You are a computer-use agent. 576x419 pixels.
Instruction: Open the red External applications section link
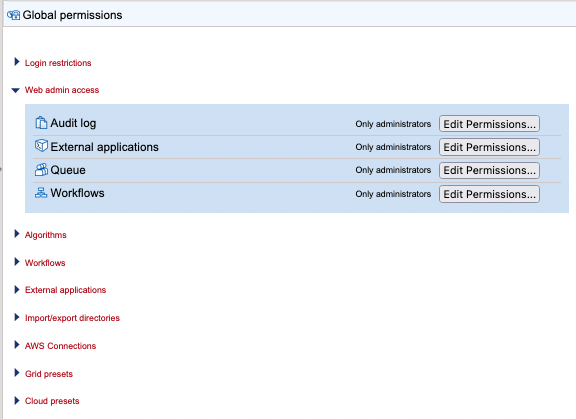point(65,290)
